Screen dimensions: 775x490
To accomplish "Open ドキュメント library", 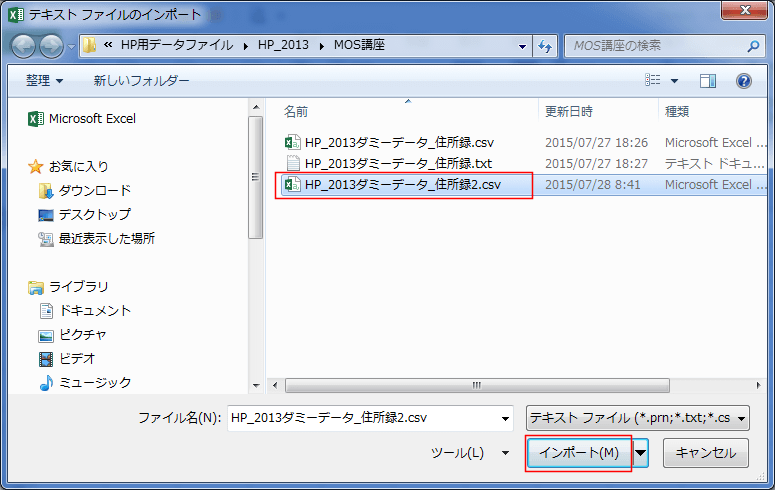I will (95, 311).
